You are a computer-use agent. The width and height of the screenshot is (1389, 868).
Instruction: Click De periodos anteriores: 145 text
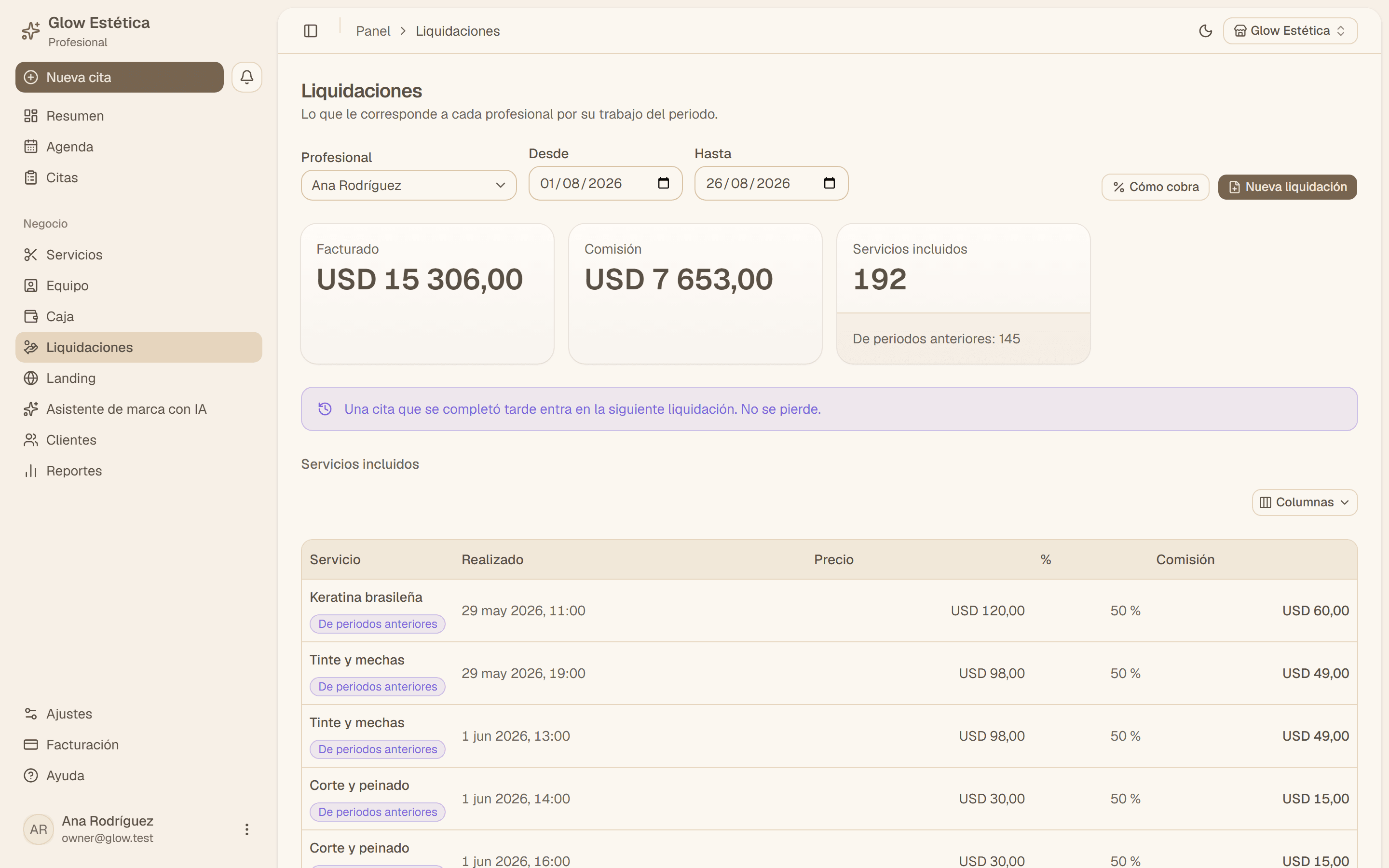point(936,339)
